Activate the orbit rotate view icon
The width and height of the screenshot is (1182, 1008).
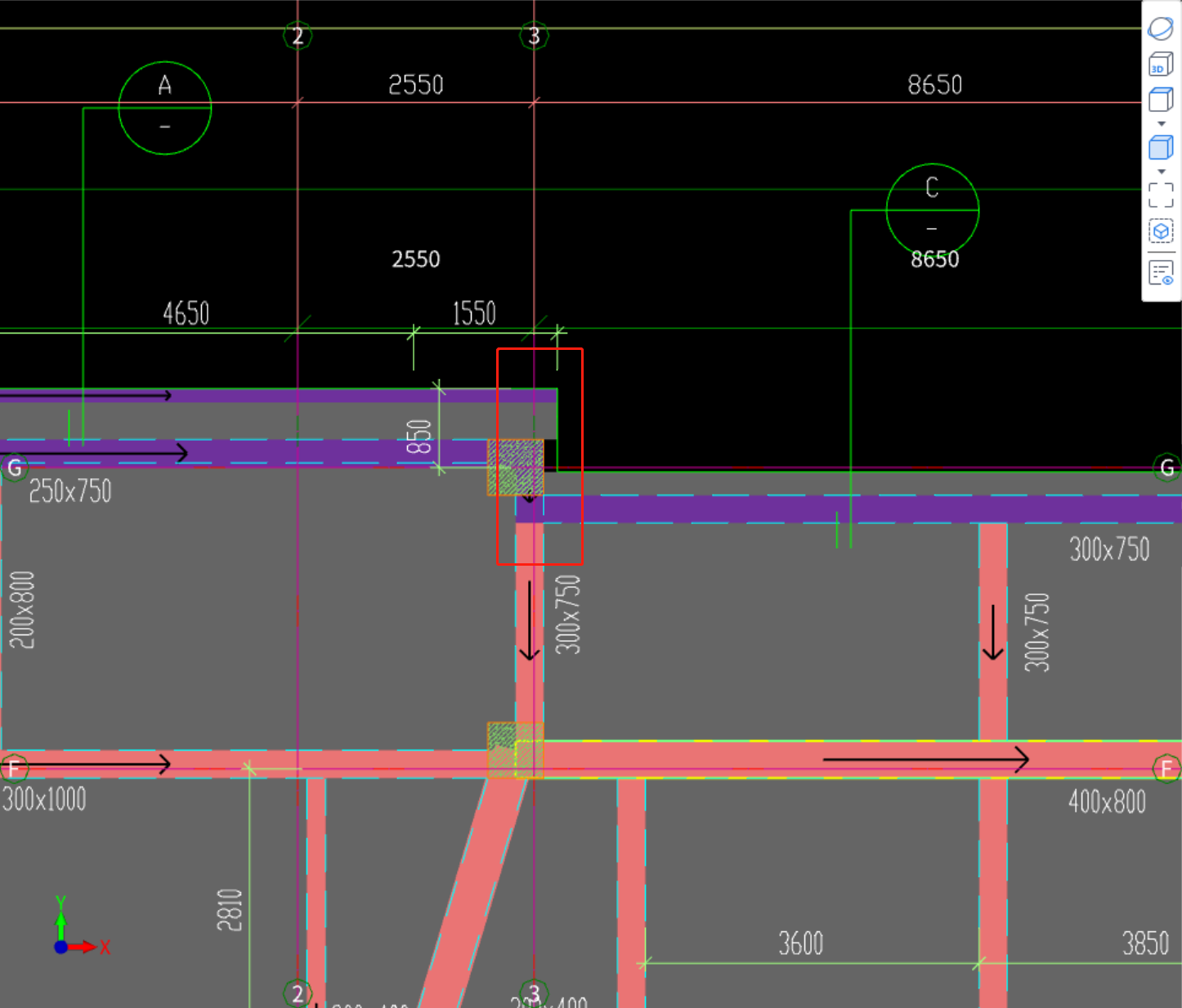(x=1161, y=29)
